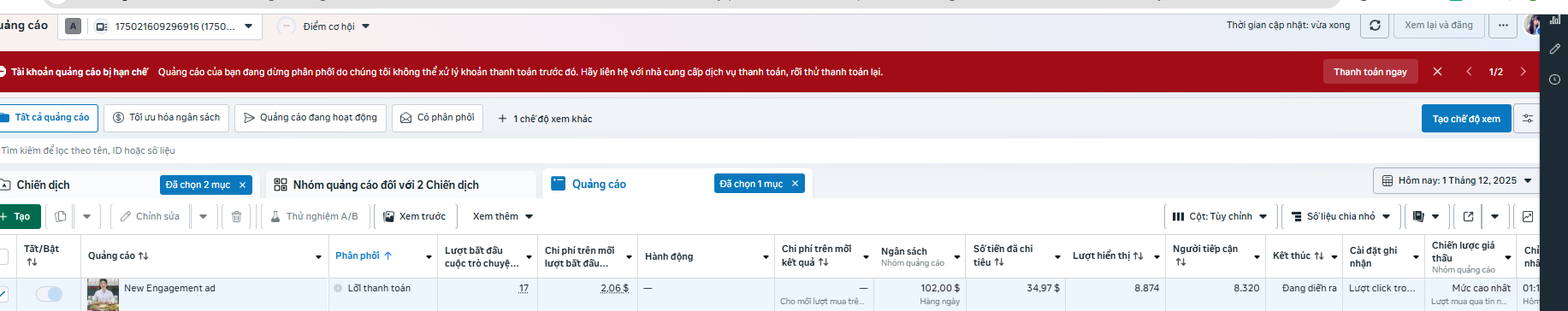
Task: Select 'Tối ưu hóa ngân sách' view
Action: pyautogui.click(x=166, y=118)
